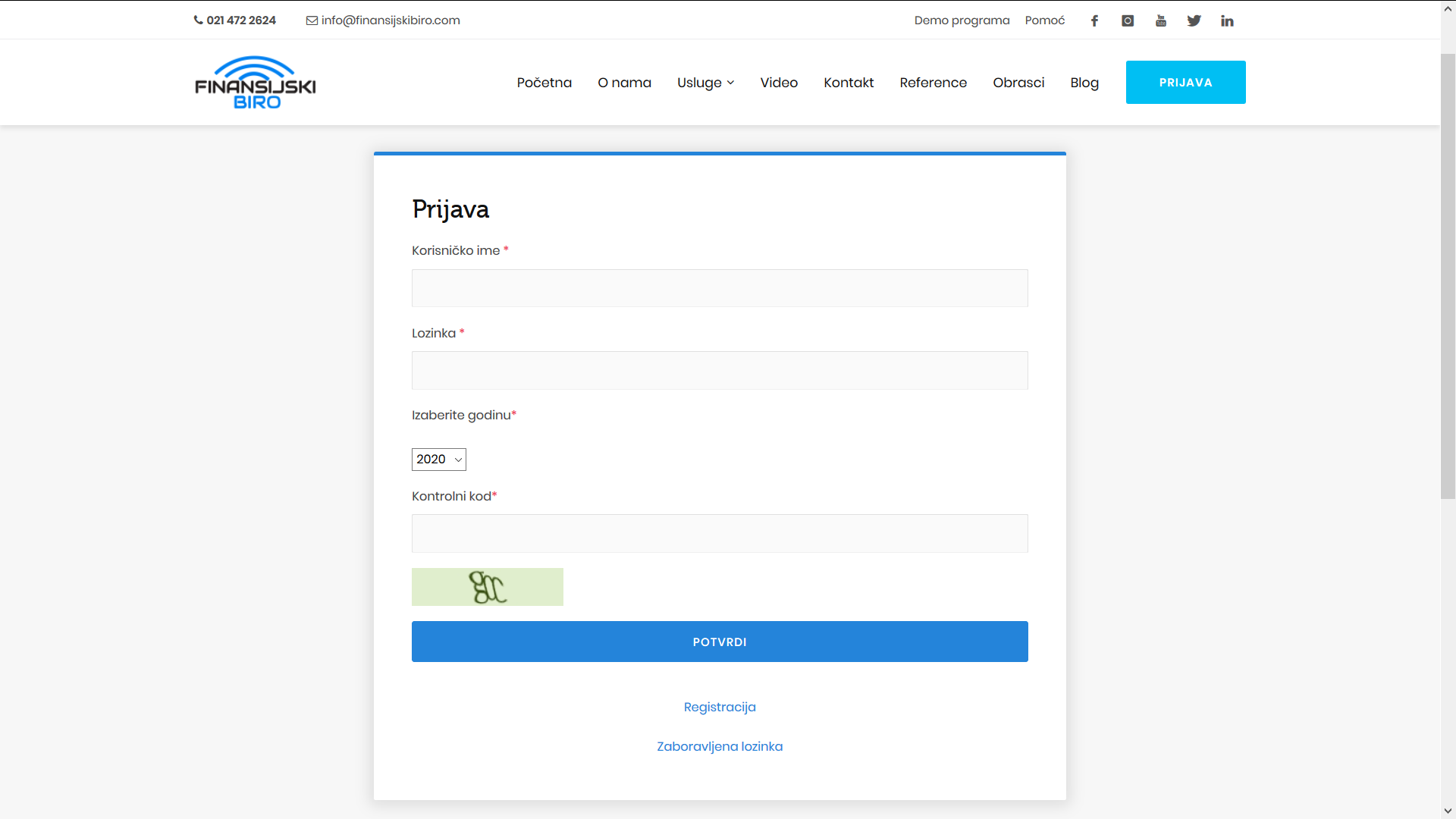Open the Instagram social icon

pos(1128,20)
